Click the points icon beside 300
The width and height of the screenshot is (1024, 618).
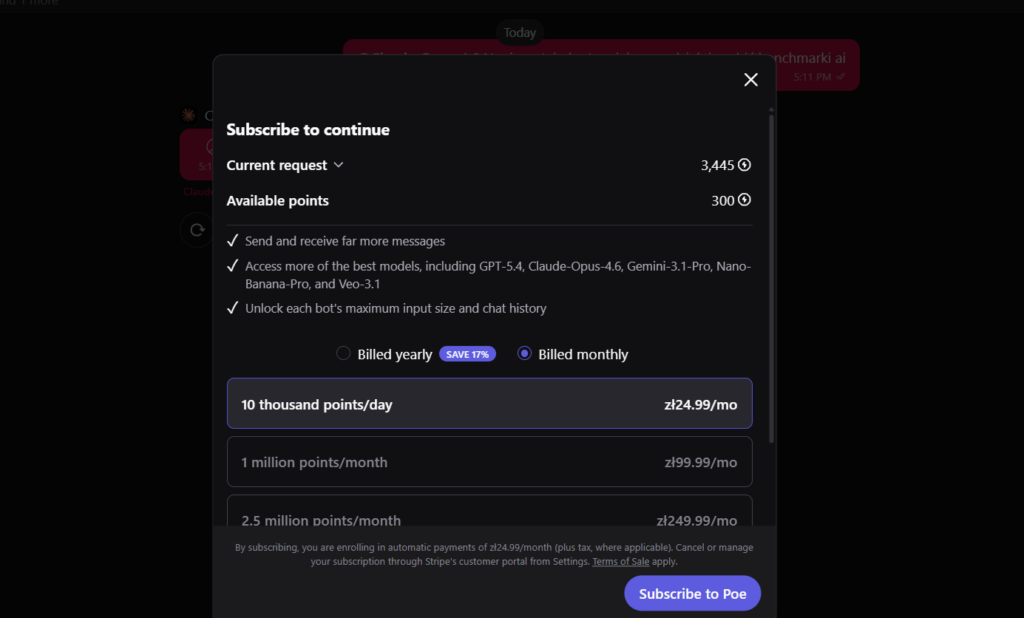744,201
